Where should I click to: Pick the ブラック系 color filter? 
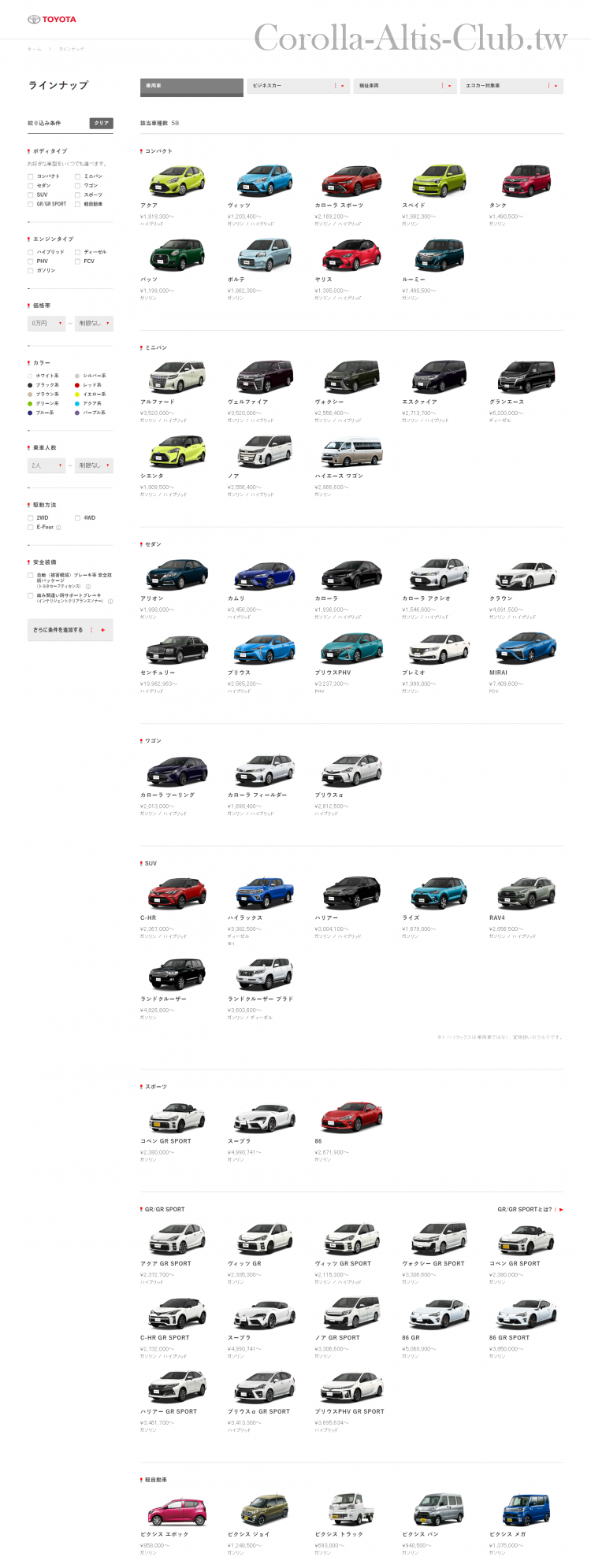pyautogui.click(x=43, y=385)
